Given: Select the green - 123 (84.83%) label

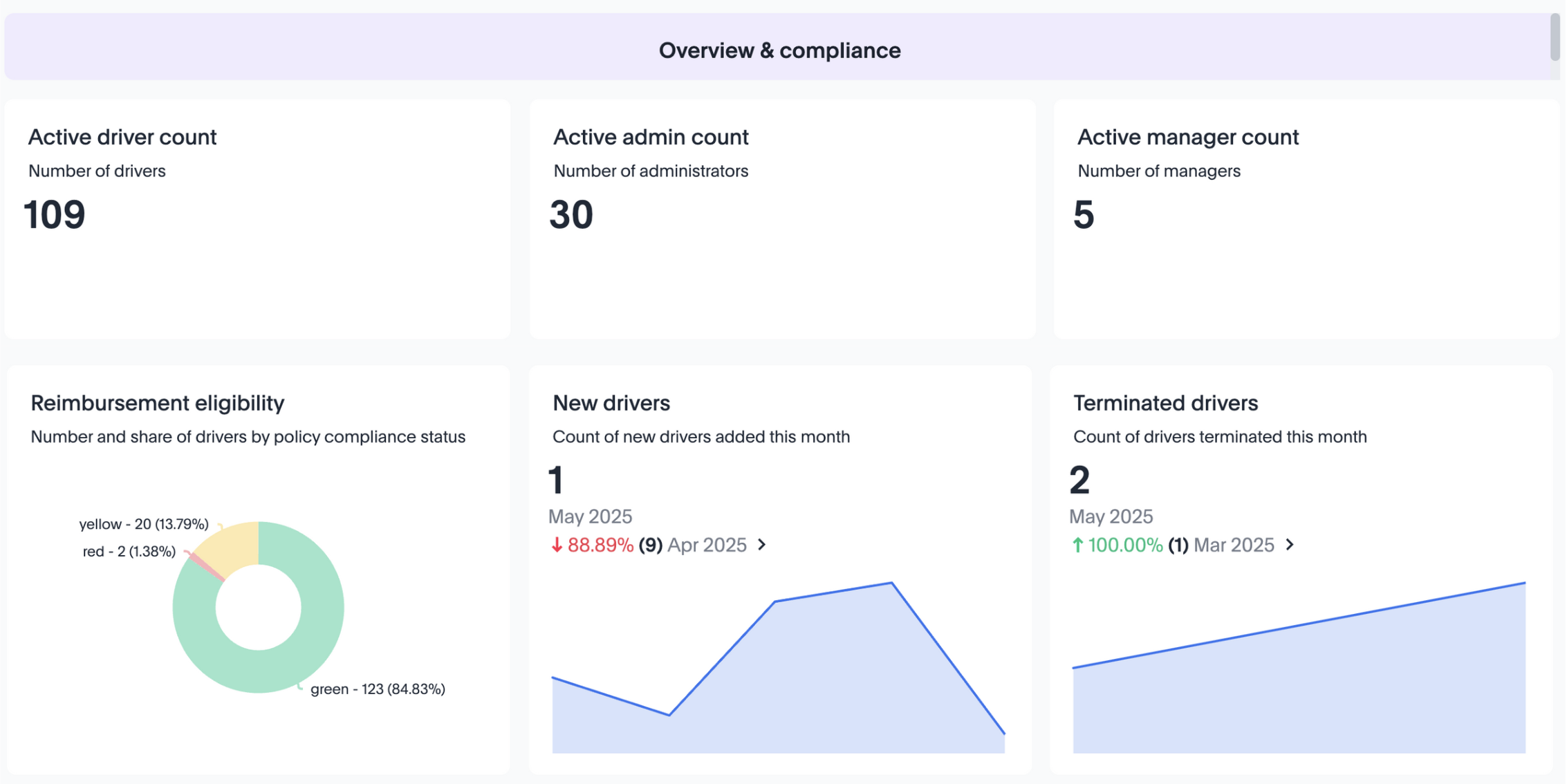Looking at the screenshot, I should (x=378, y=689).
